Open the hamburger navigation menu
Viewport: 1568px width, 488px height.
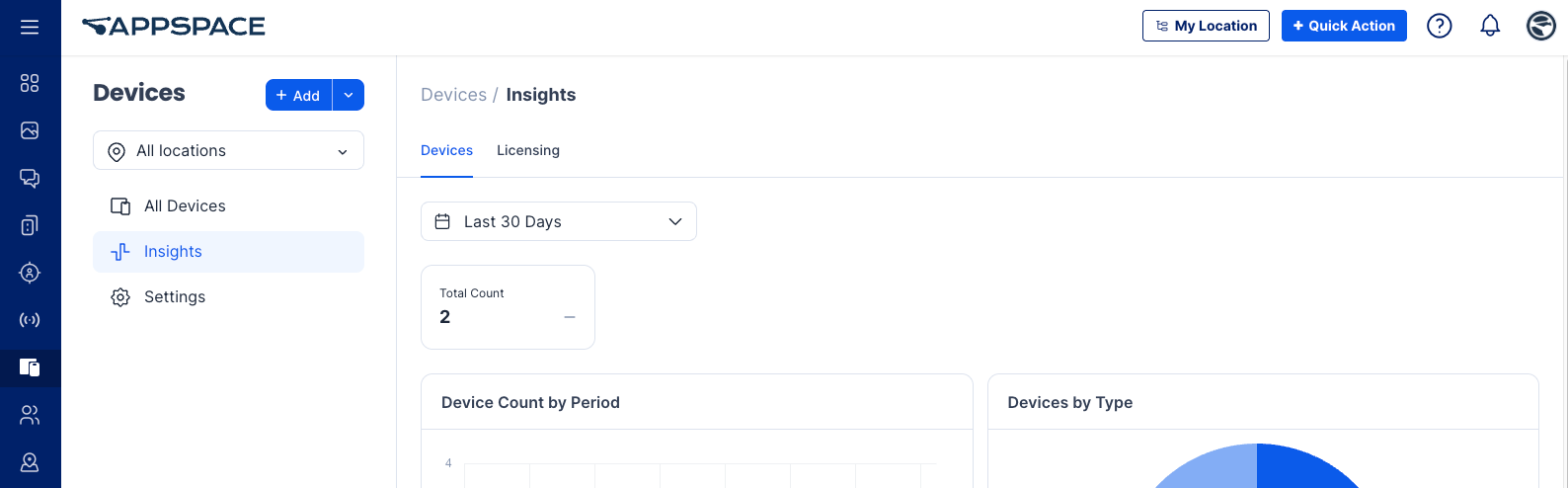30,27
